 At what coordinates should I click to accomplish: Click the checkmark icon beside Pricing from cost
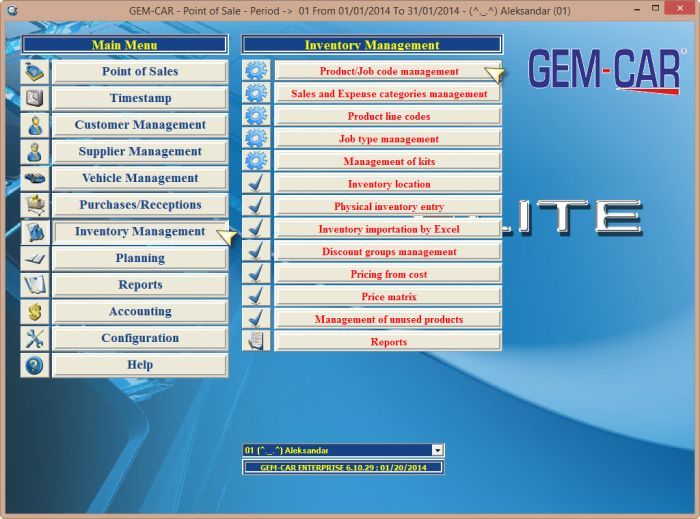[x=256, y=274]
